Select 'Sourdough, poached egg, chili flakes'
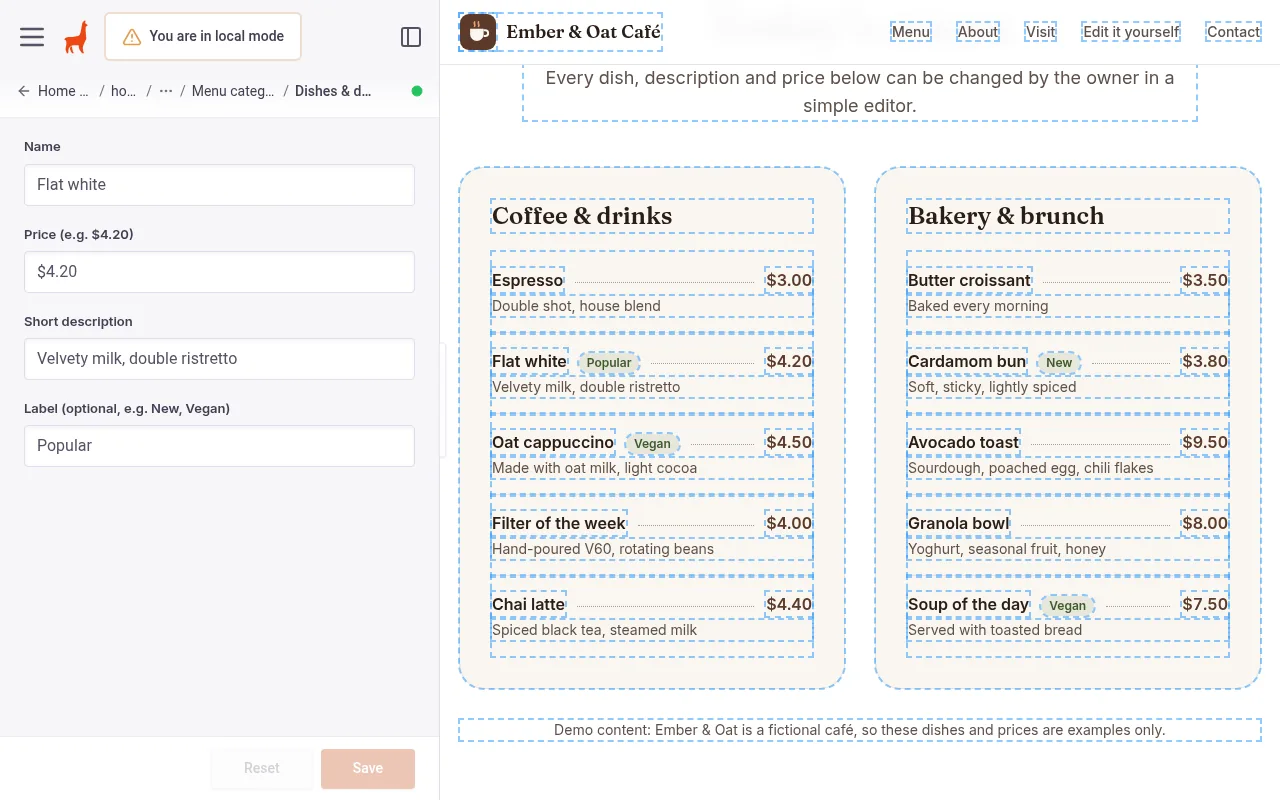The image size is (1280, 800). tap(1030, 468)
